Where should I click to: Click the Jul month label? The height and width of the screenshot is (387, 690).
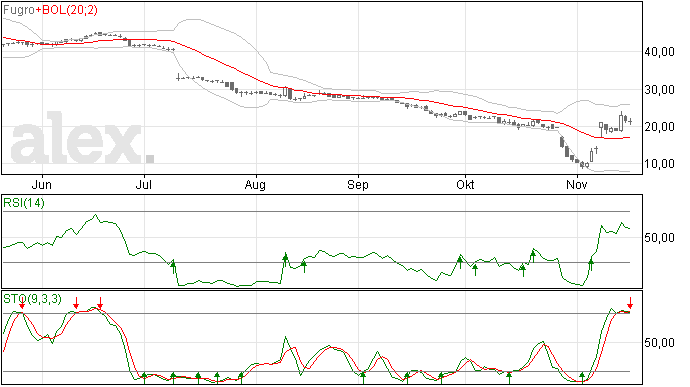pyautogui.click(x=144, y=185)
